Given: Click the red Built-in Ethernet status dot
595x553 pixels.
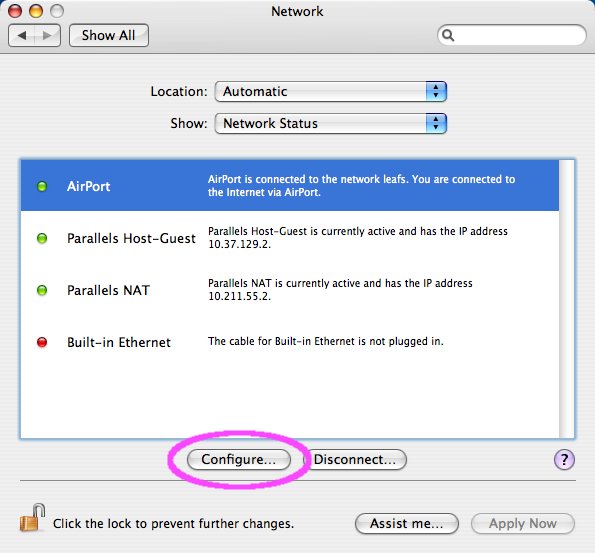Looking at the screenshot, I should click(x=42, y=342).
